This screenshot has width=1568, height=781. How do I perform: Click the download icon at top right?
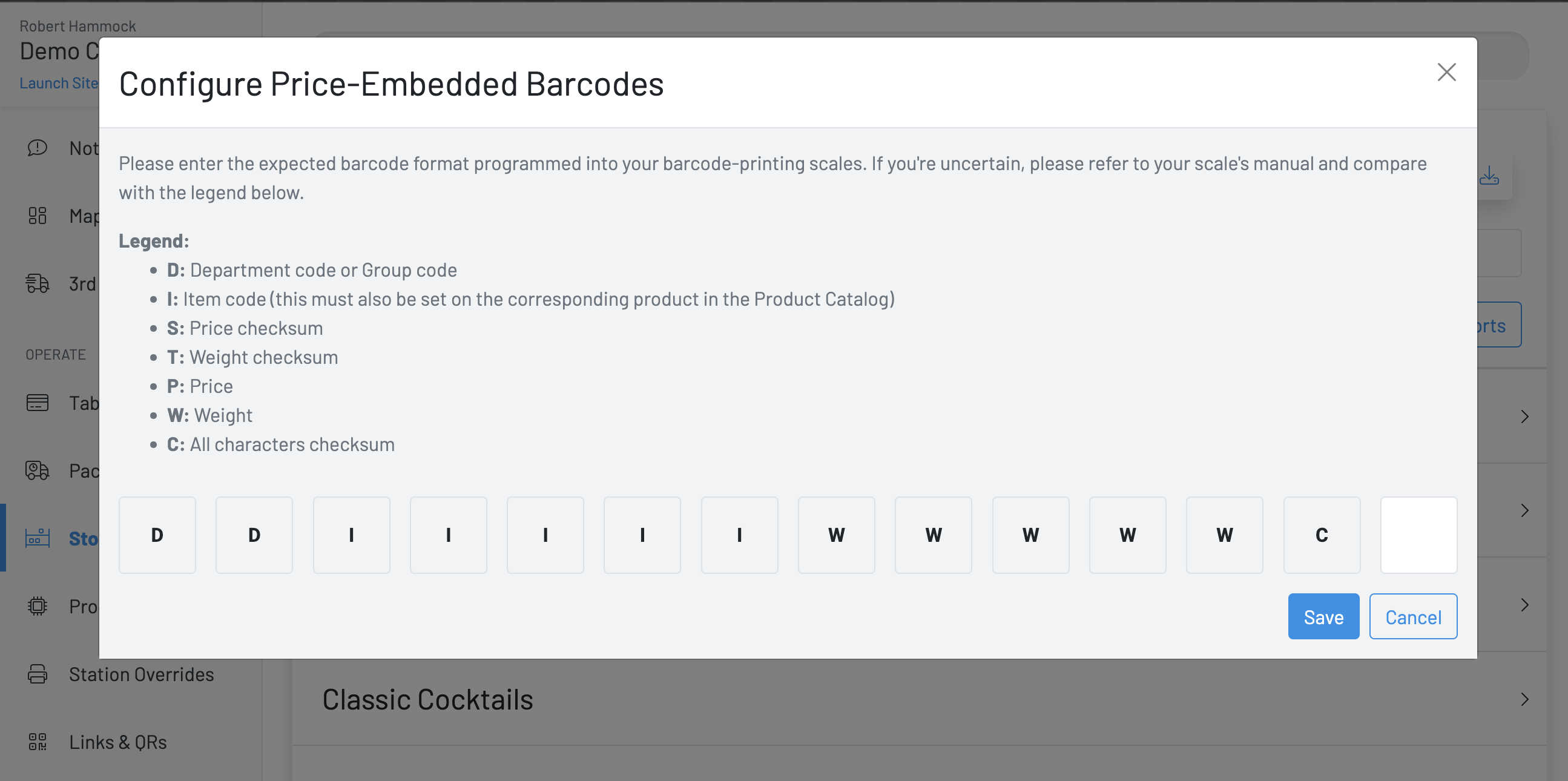pos(1489,176)
